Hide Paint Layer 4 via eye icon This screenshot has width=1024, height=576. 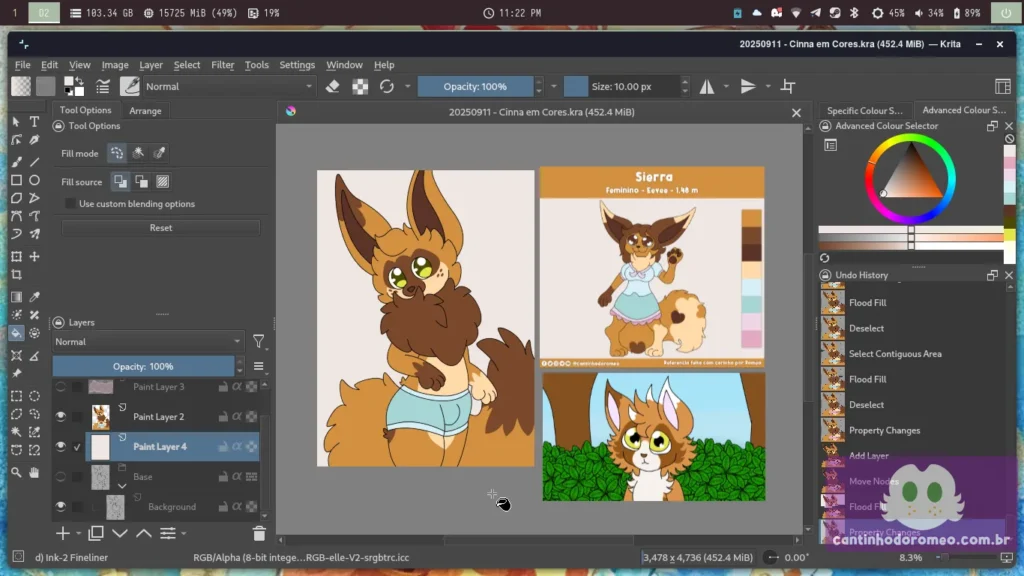click(60, 447)
